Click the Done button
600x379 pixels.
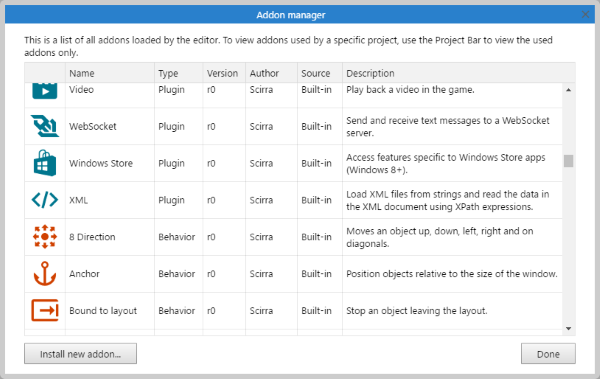tap(548, 354)
